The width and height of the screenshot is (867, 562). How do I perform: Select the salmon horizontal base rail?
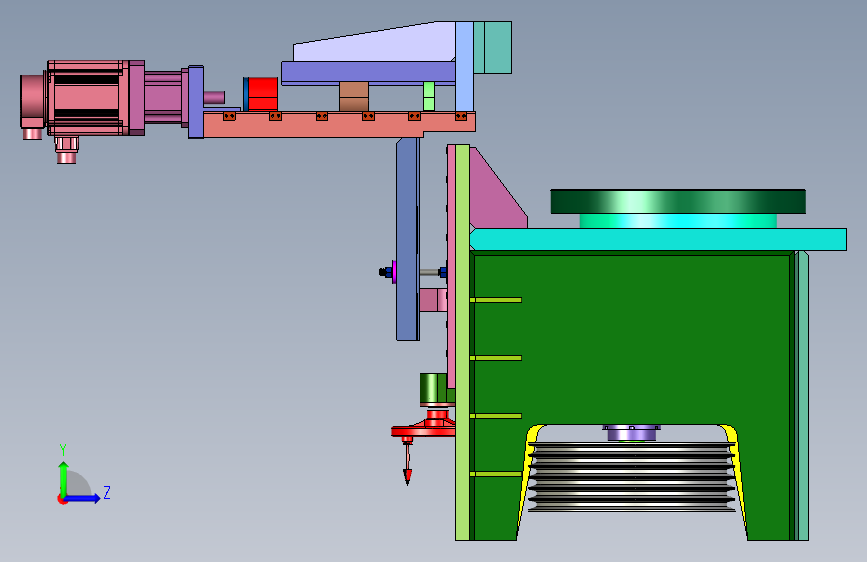[339, 124]
